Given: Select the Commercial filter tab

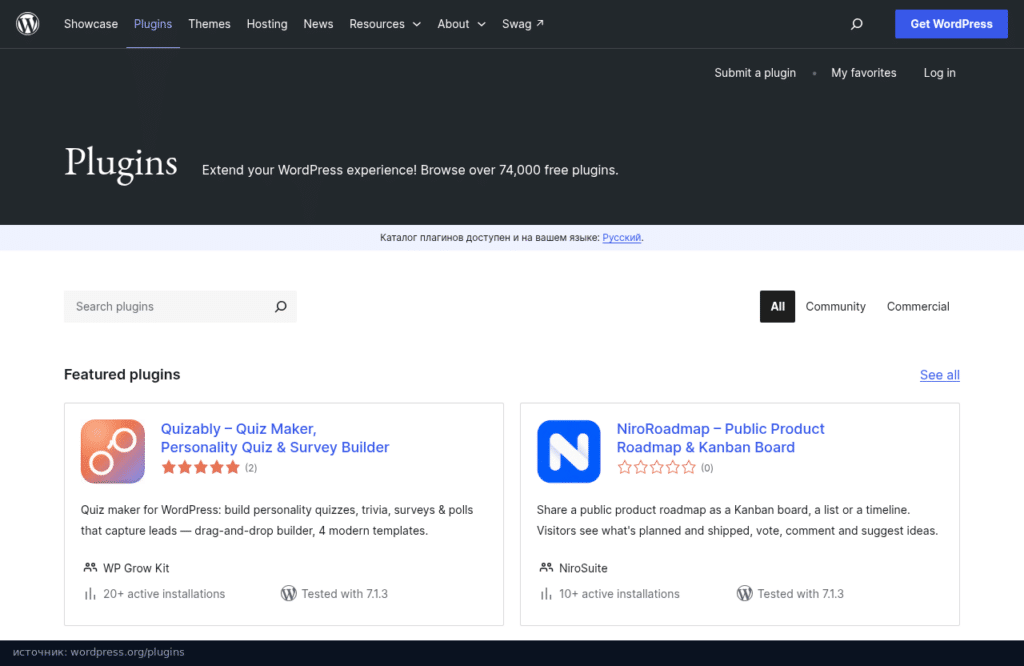Looking at the screenshot, I should (x=918, y=306).
